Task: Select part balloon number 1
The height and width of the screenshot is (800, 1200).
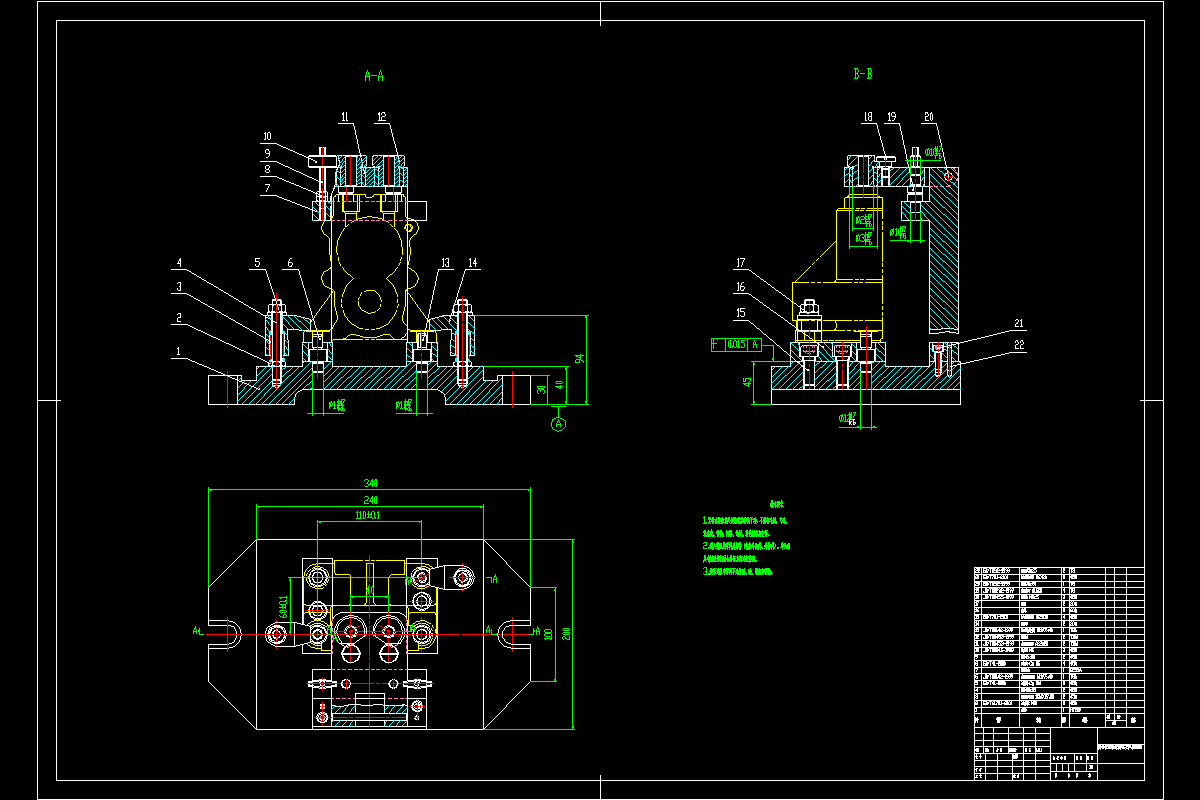Action: (x=179, y=352)
